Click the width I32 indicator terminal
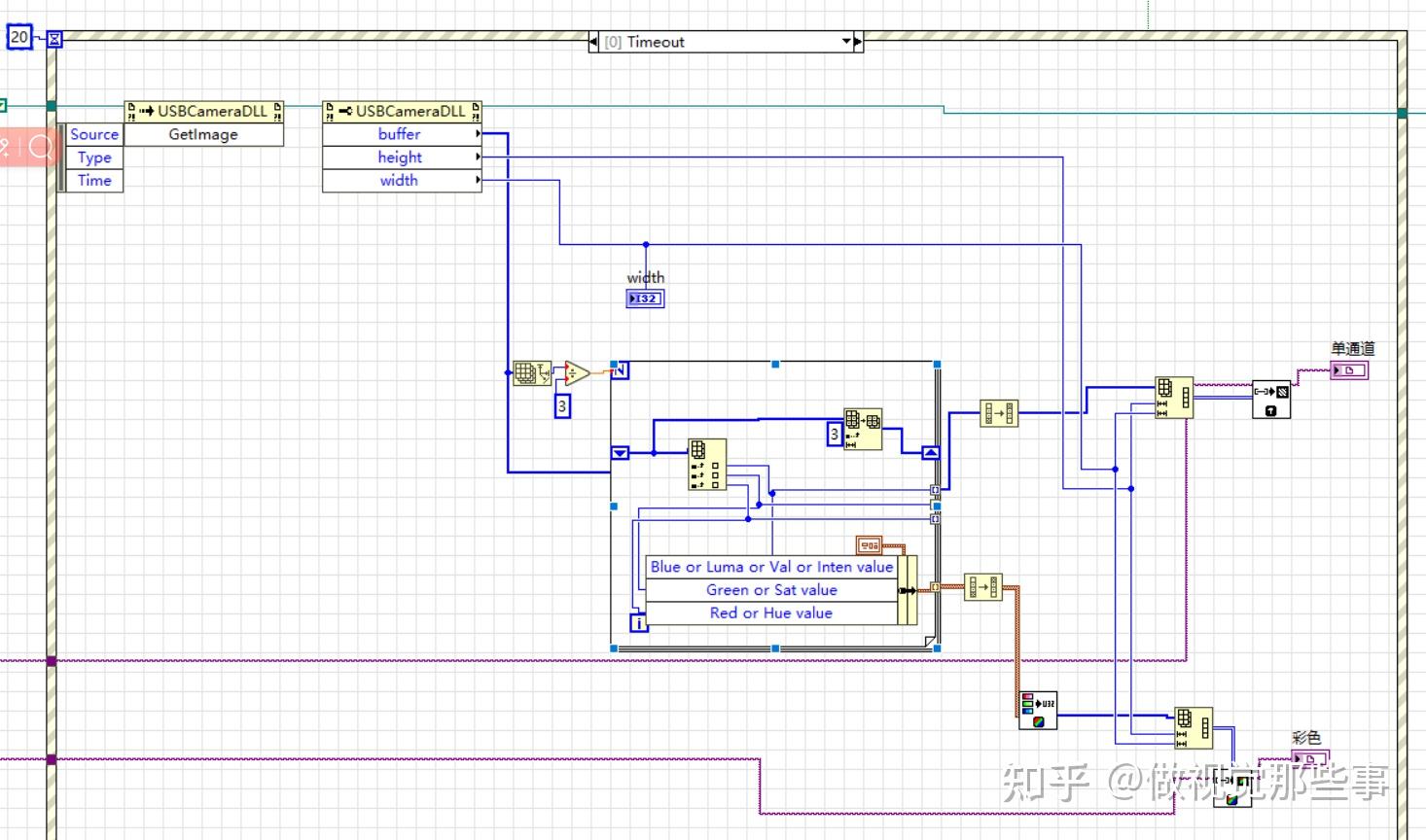Image resolution: width=1426 pixels, height=840 pixels. [645, 298]
